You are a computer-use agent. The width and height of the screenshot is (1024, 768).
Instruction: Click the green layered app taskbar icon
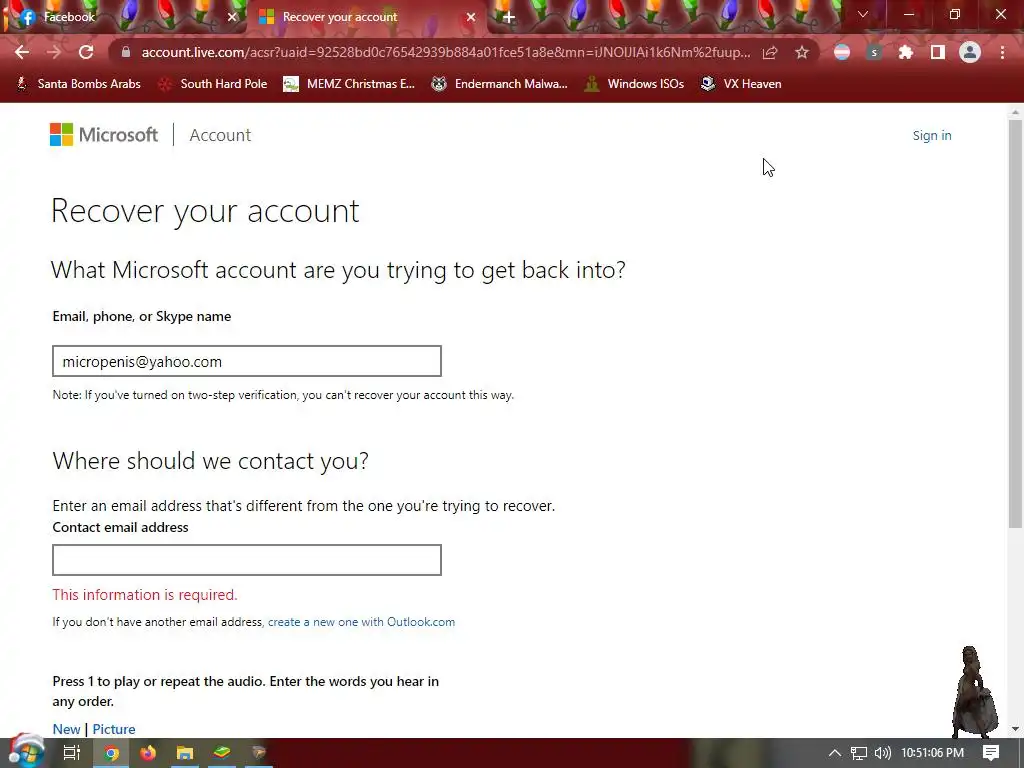[222, 753]
